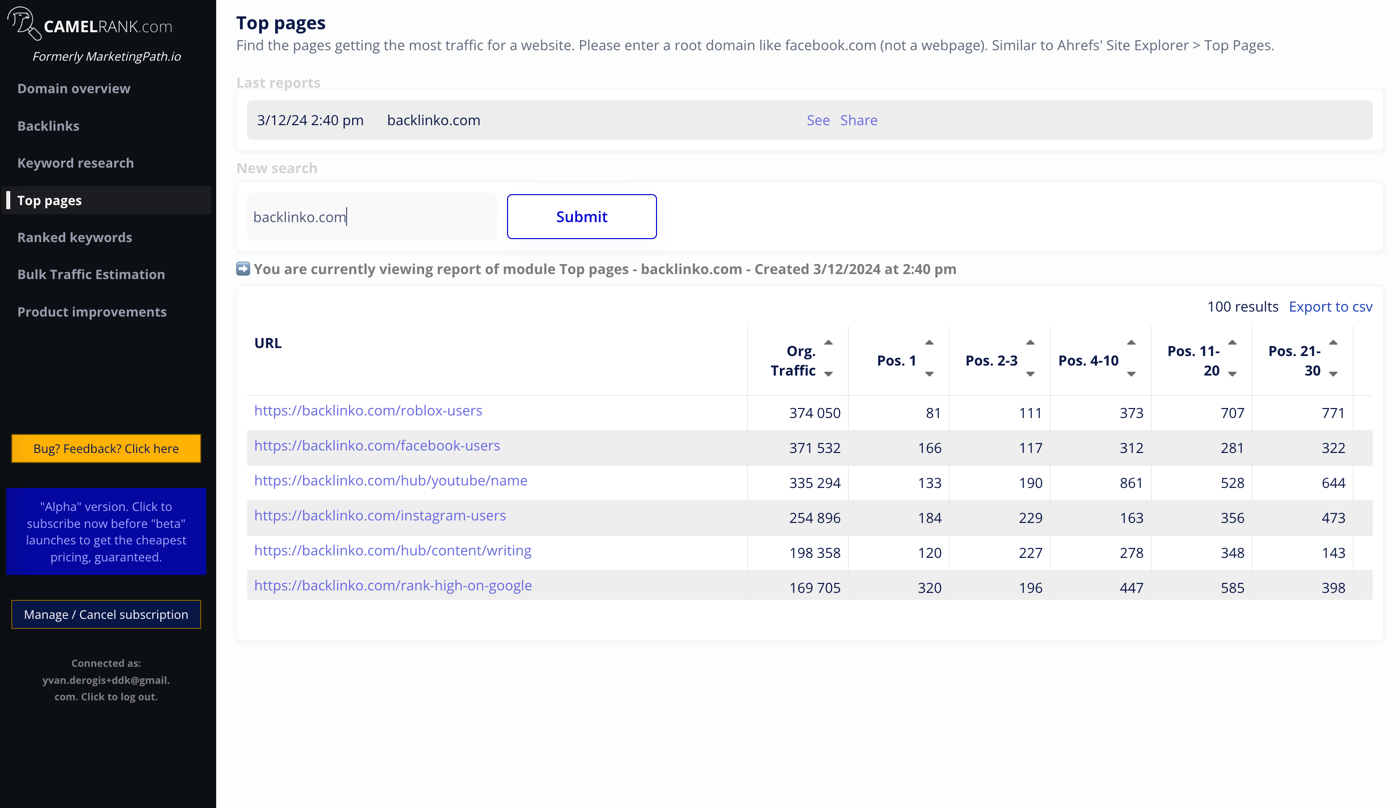Click the Alpha version subscribe banner
Viewport: 1398px width, 808px height.
(x=106, y=532)
